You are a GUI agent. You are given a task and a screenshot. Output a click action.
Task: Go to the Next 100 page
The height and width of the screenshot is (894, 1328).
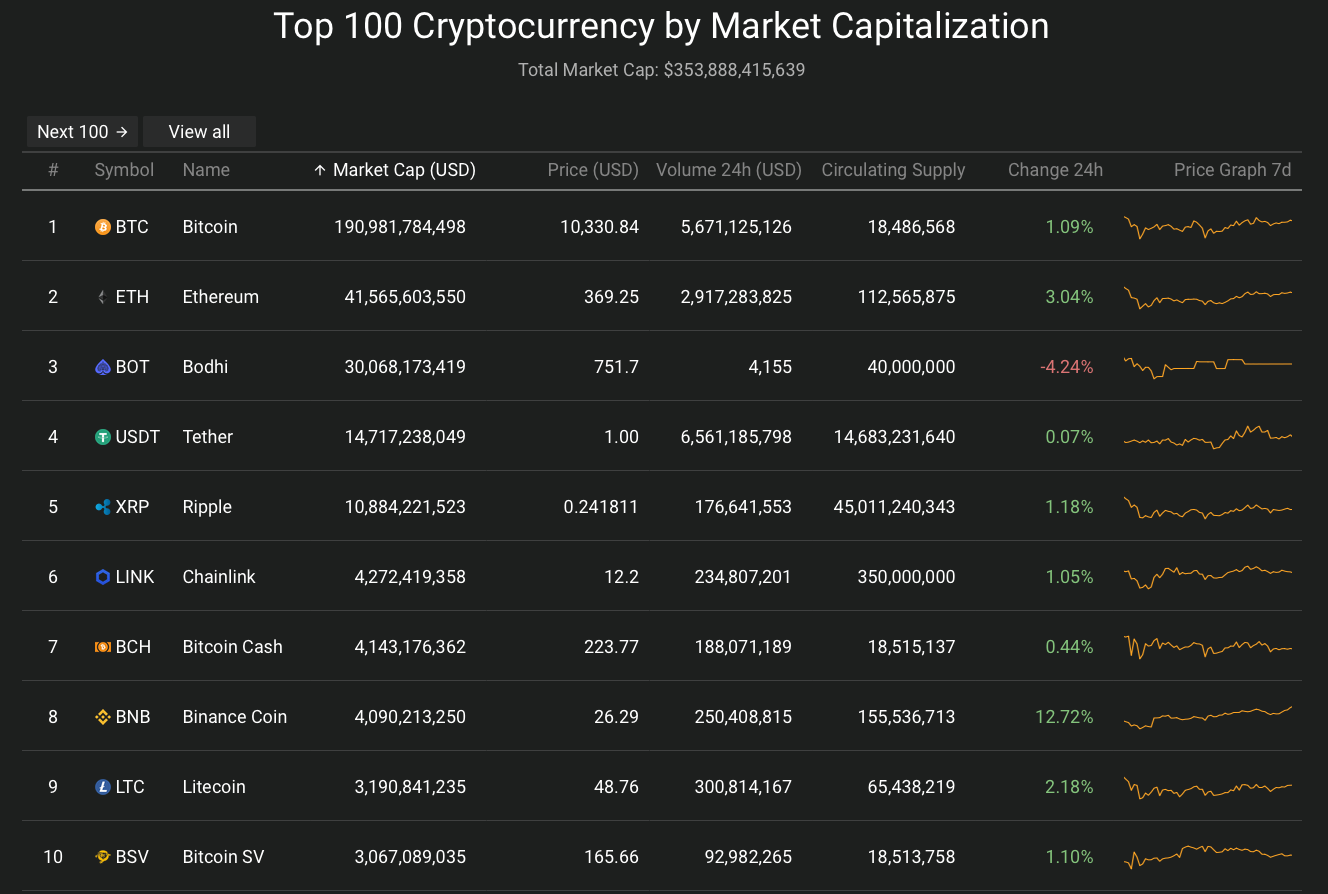click(82, 132)
